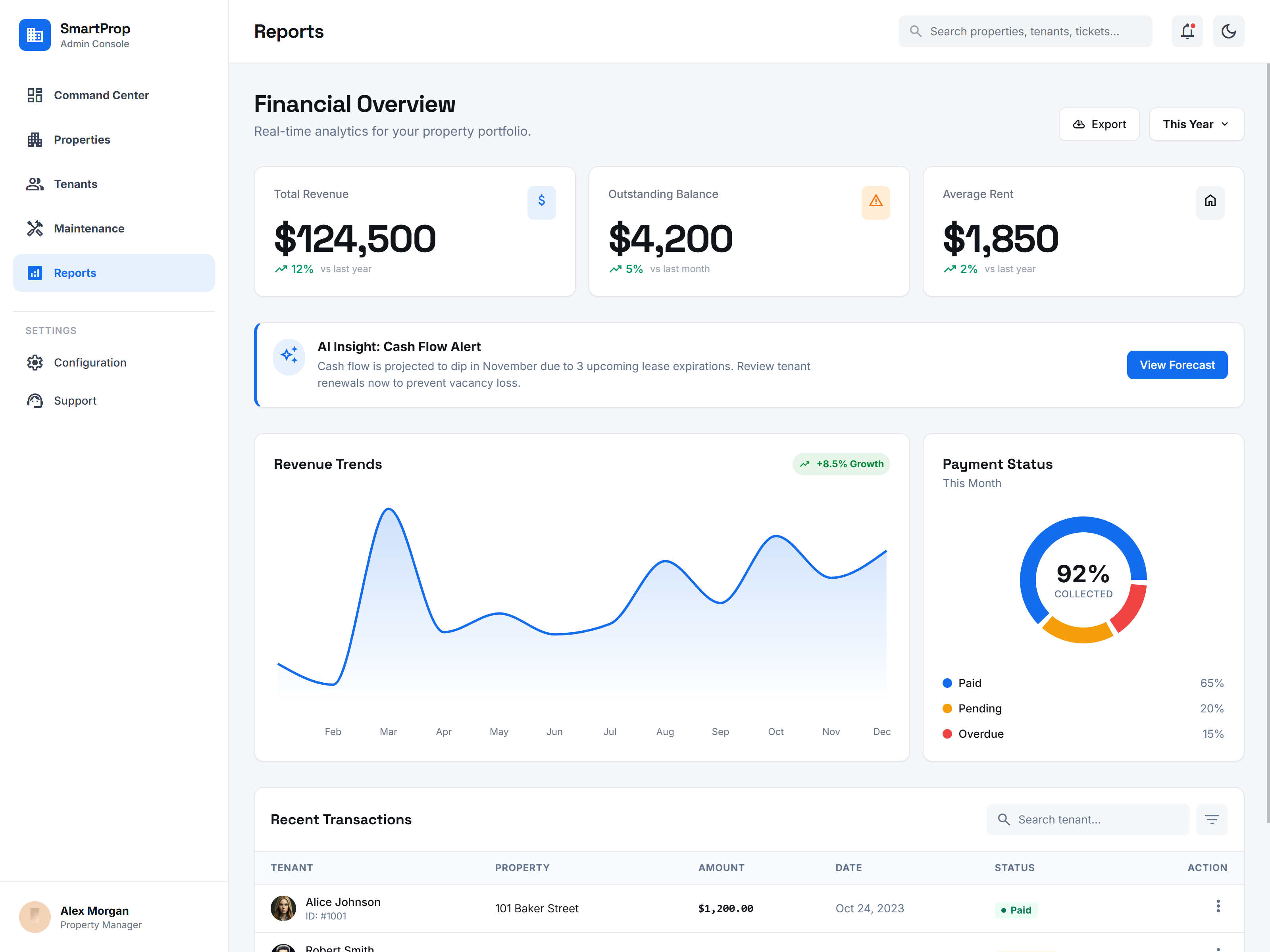Image resolution: width=1270 pixels, height=952 pixels.
Task: Open Configuration settings
Action: (x=90, y=363)
